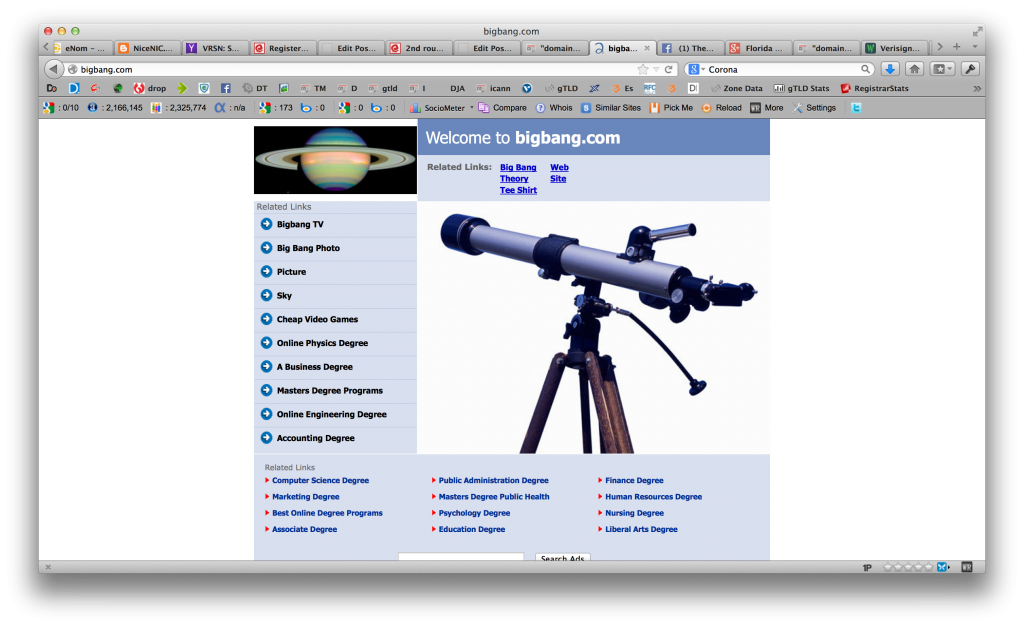1024x627 pixels.
Task: Click the Saturn planet image
Action: (x=335, y=160)
